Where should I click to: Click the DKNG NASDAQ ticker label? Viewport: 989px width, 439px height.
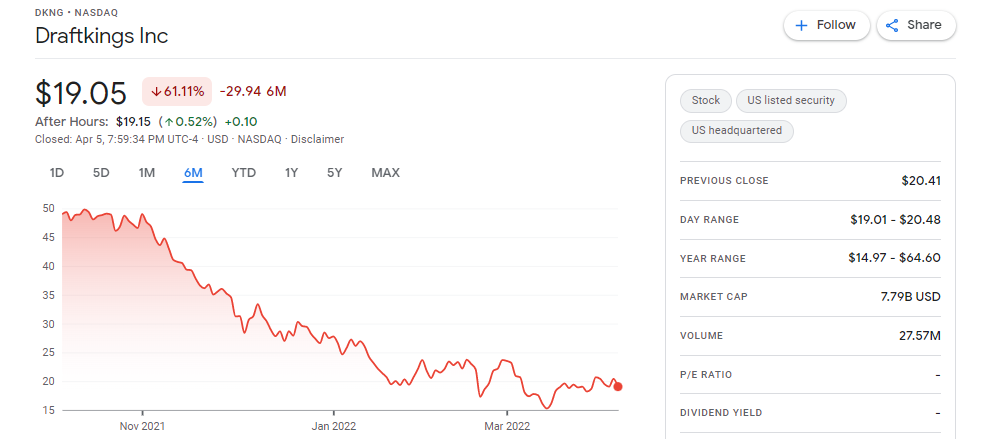[x=76, y=13]
